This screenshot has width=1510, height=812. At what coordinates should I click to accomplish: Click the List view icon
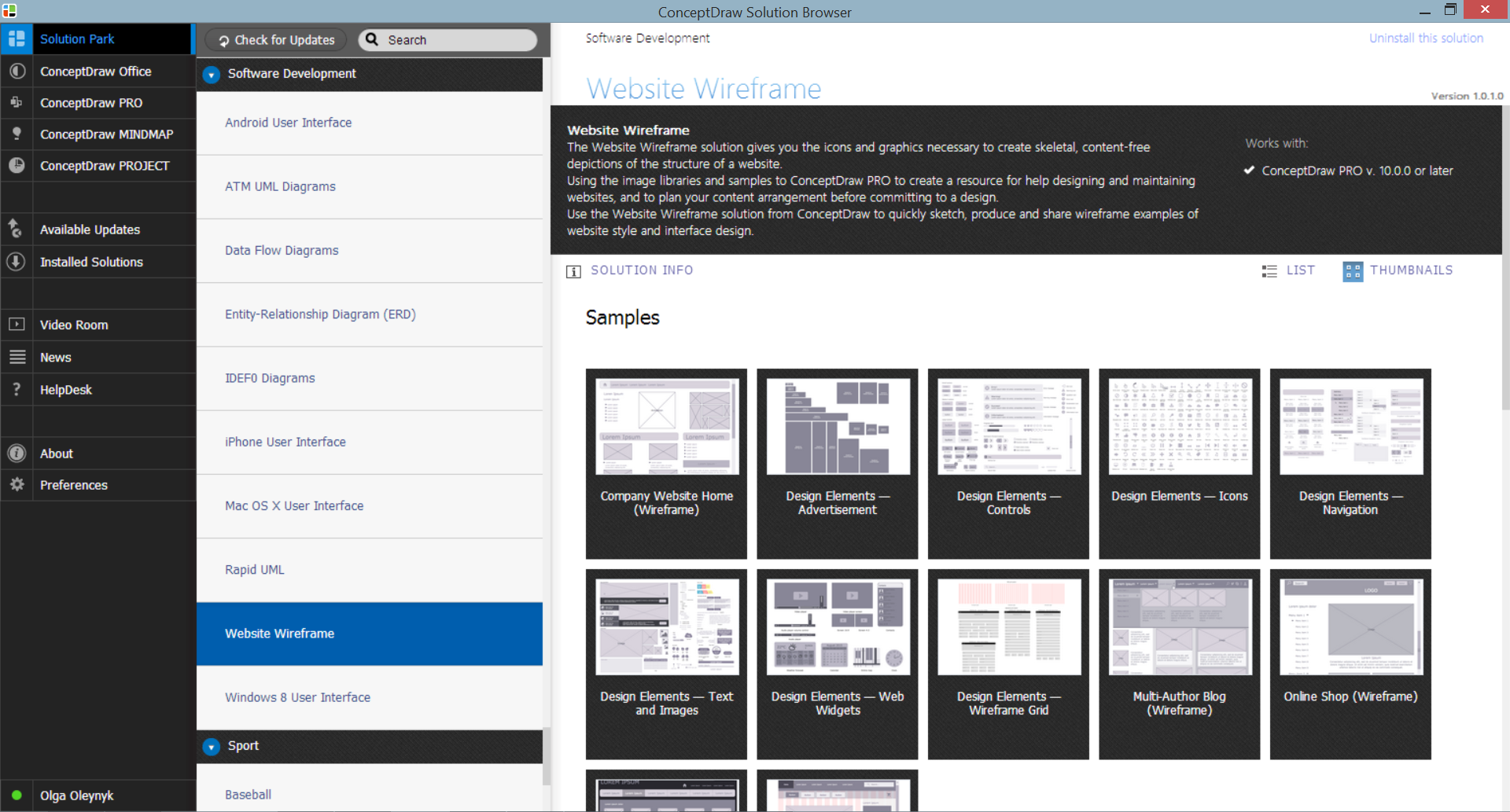point(1269,271)
